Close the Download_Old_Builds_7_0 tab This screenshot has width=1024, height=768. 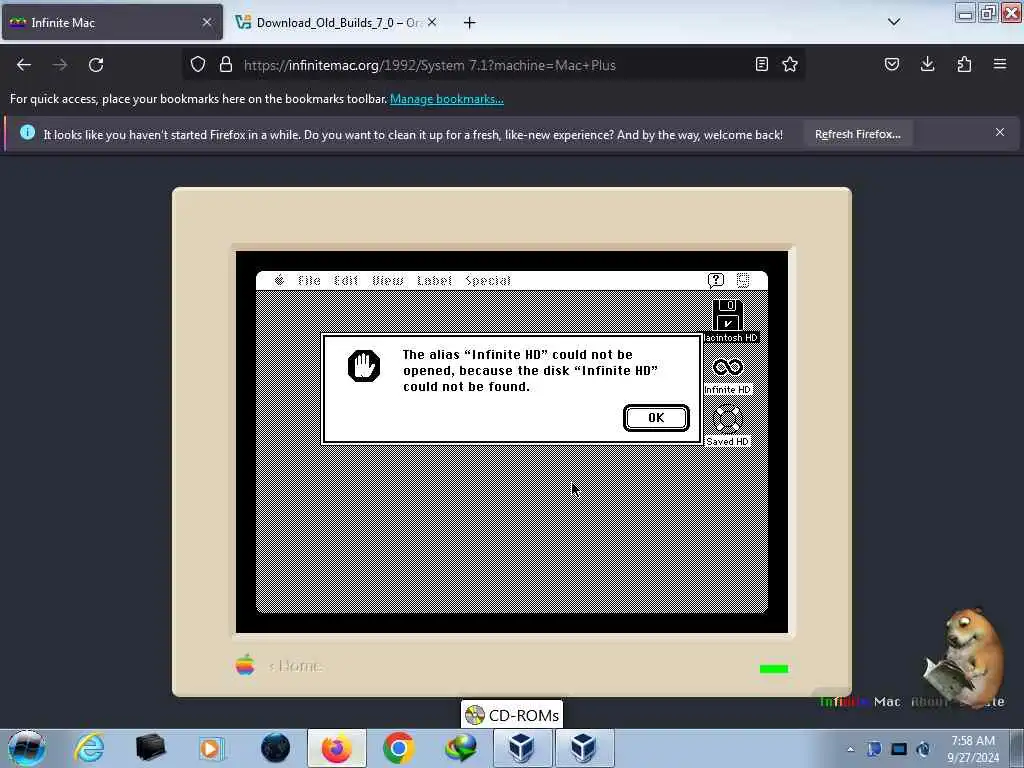click(x=432, y=22)
